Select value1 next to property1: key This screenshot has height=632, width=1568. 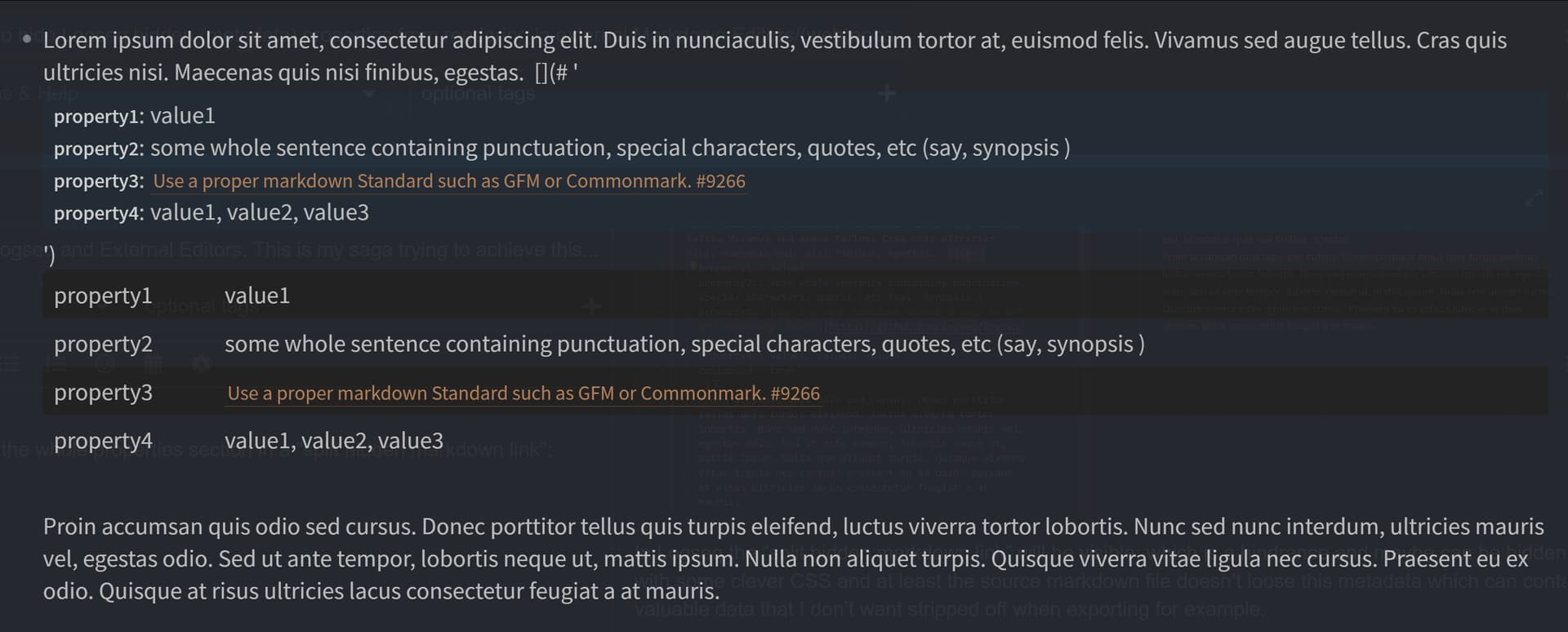(x=183, y=116)
